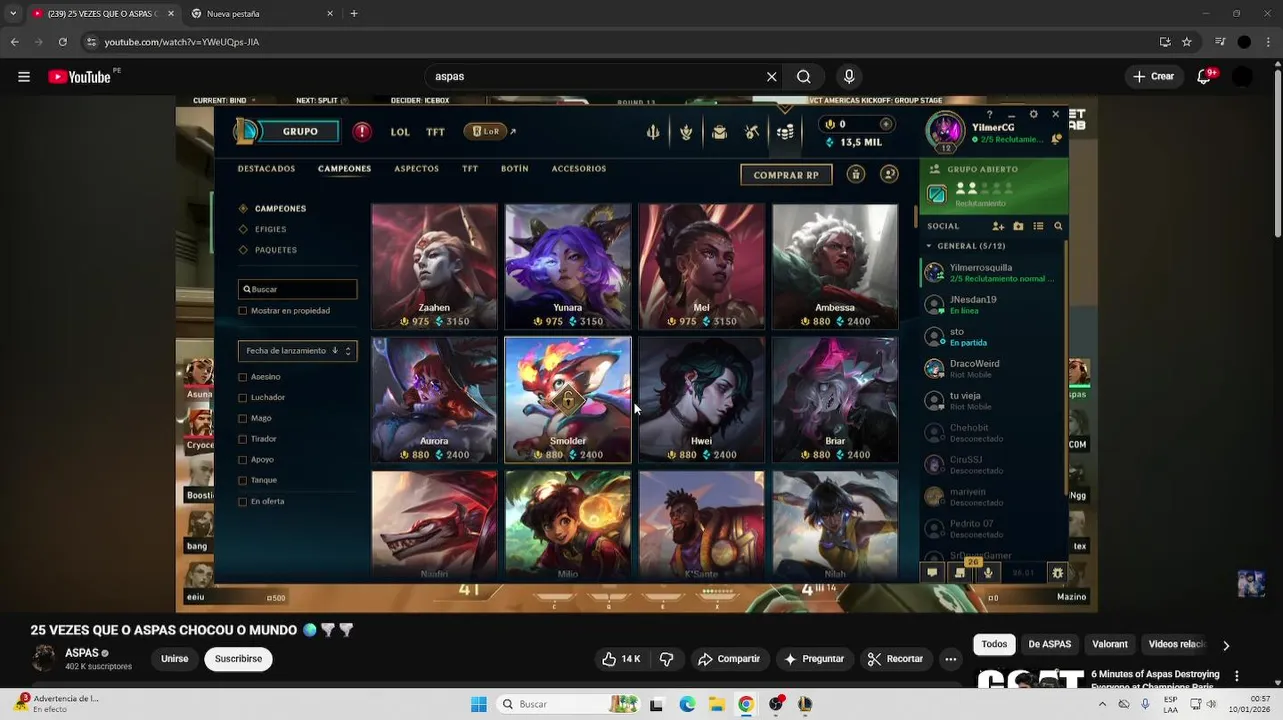Click the Suscribirse button
The width and height of the screenshot is (1283, 720).
tap(238, 659)
